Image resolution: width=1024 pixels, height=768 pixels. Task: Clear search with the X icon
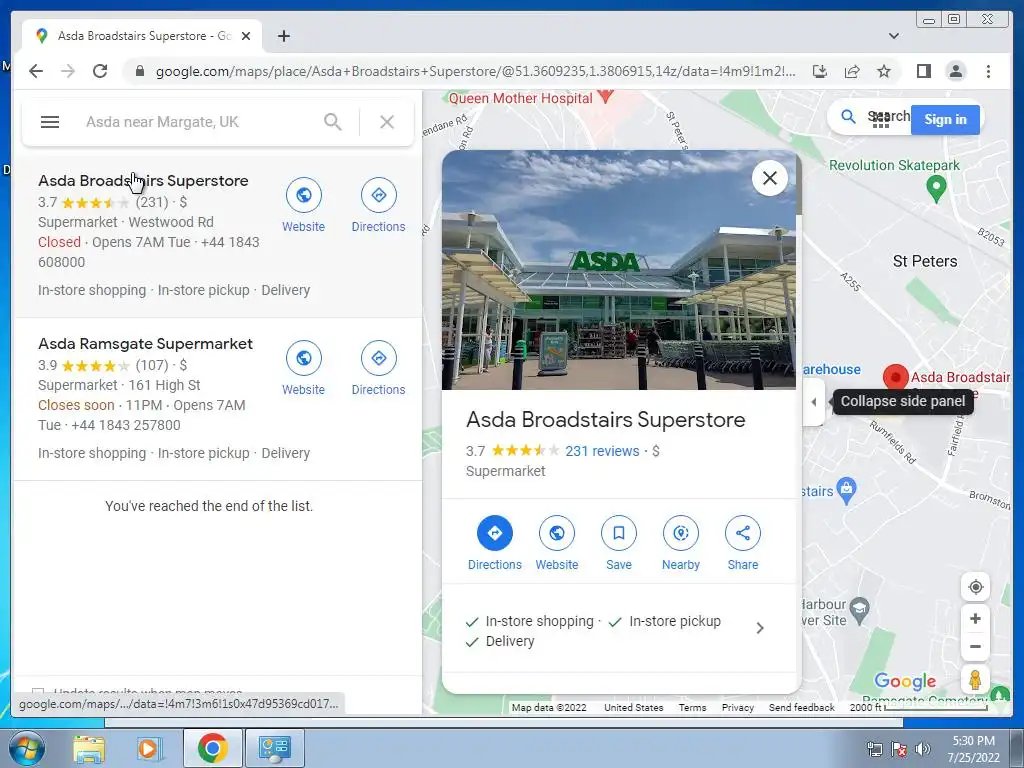(387, 122)
